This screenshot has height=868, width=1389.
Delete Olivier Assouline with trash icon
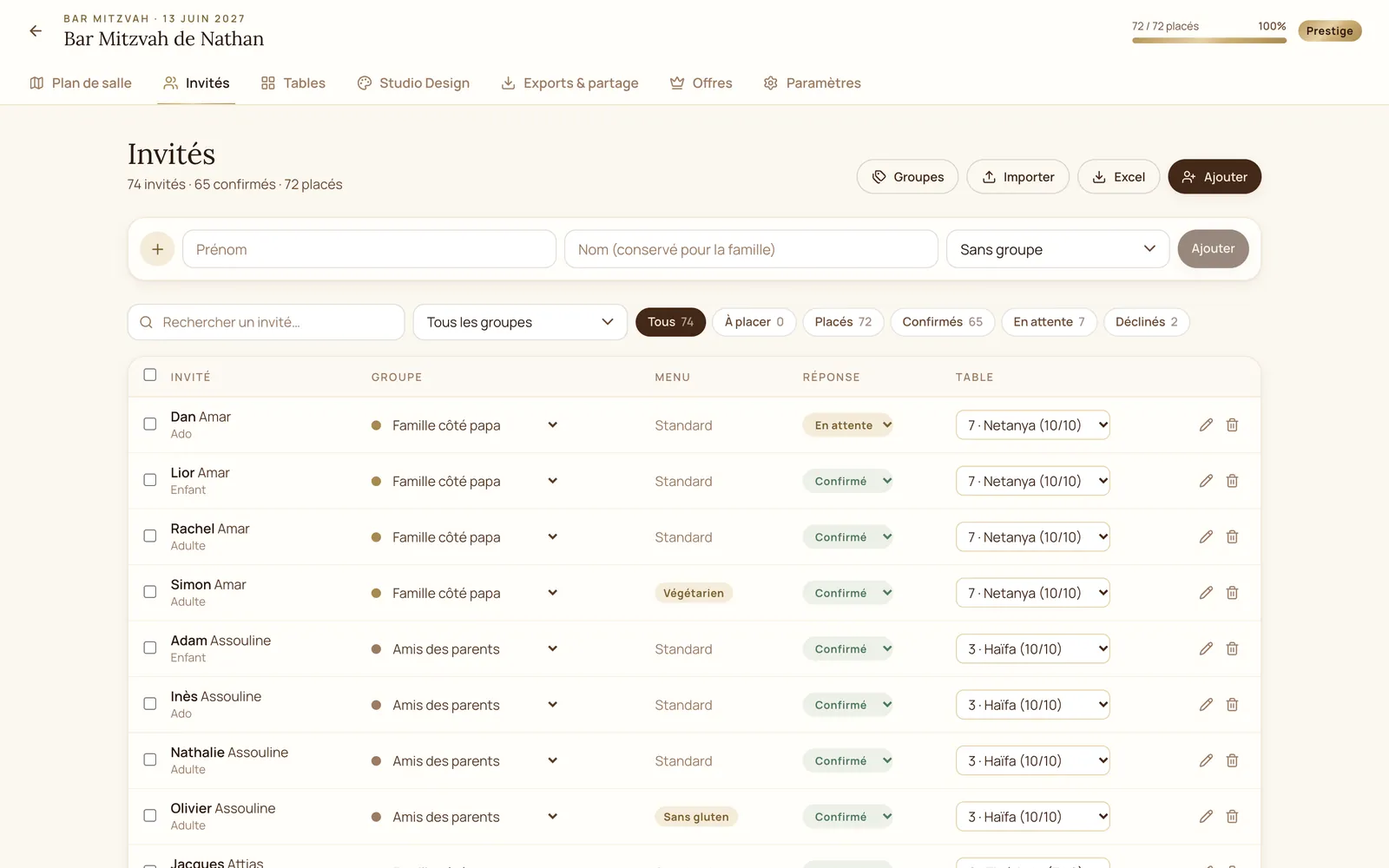(x=1232, y=817)
